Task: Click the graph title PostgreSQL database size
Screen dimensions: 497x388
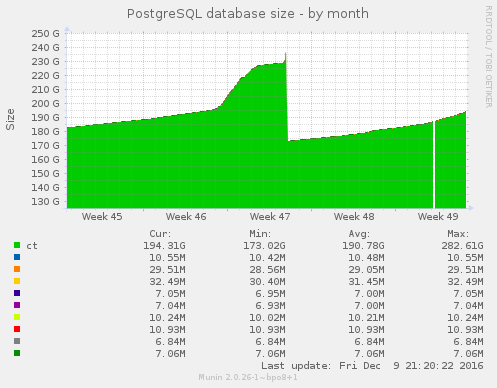Action: pyautogui.click(x=211, y=14)
